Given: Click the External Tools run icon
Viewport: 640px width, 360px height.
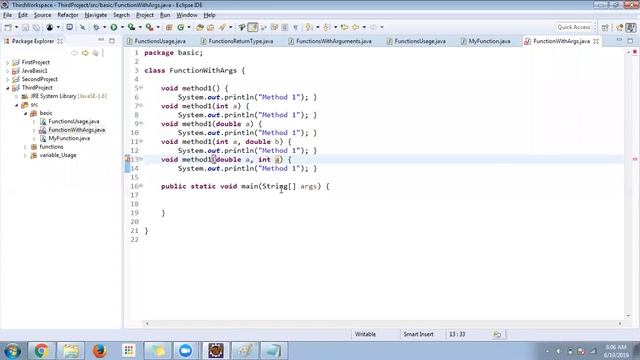Looking at the screenshot, I should coord(149,27).
